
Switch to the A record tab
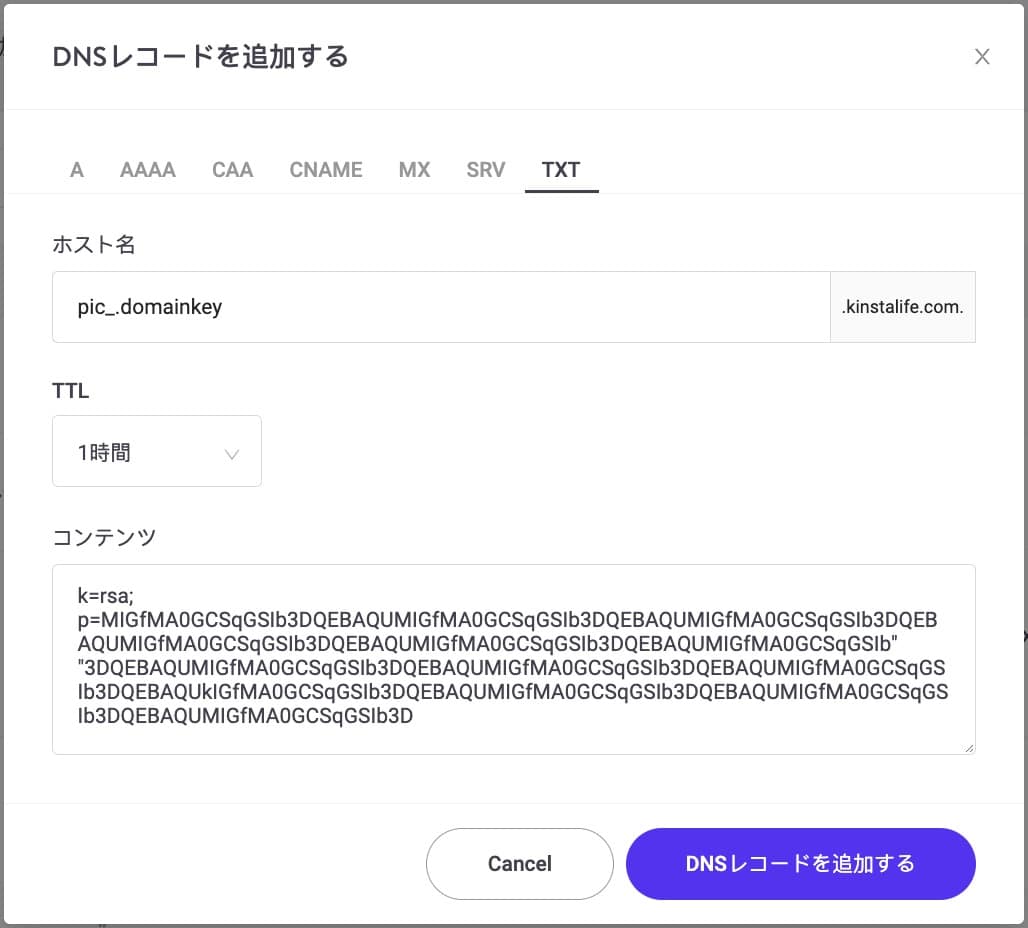pyautogui.click(x=77, y=170)
